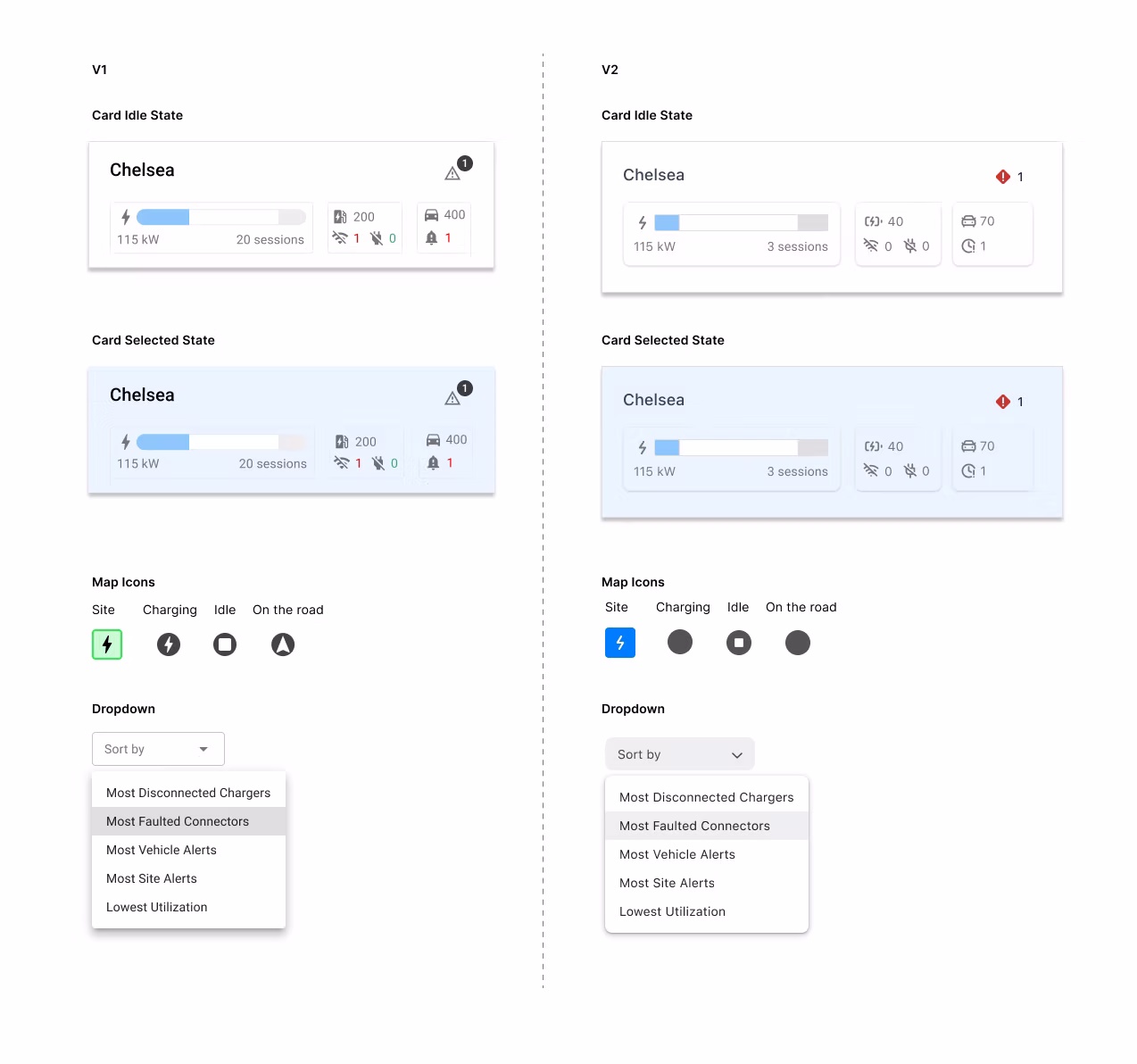Click the V1 On the road arrow icon
The height and width of the screenshot is (1064, 1137).
(x=283, y=644)
